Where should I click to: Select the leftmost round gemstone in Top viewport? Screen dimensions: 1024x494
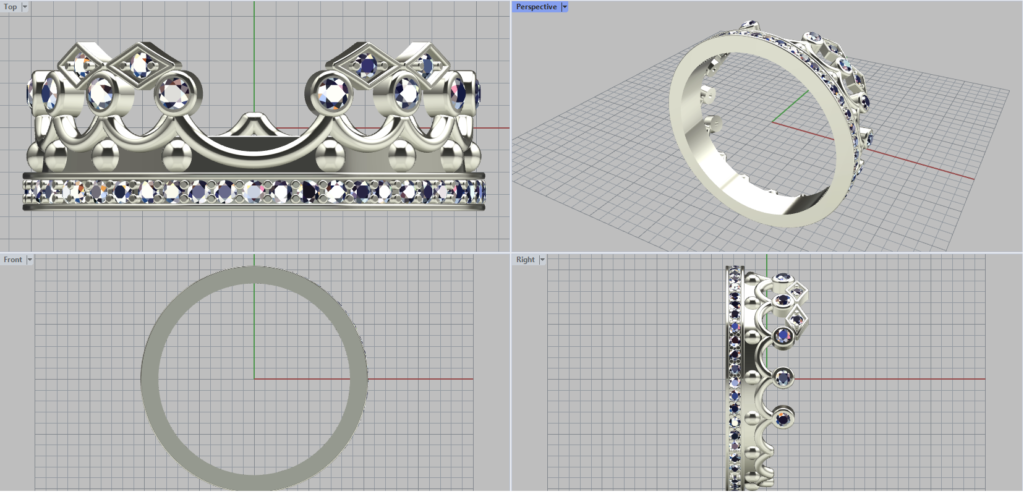point(38,95)
